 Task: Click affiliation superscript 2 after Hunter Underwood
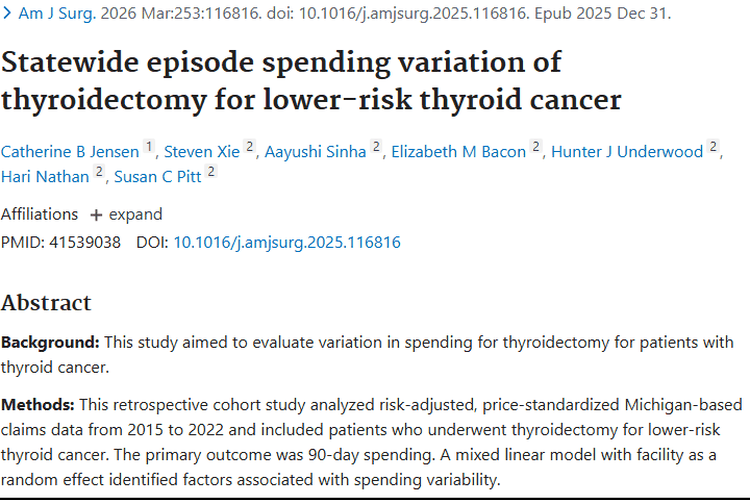(x=714, y=147)
